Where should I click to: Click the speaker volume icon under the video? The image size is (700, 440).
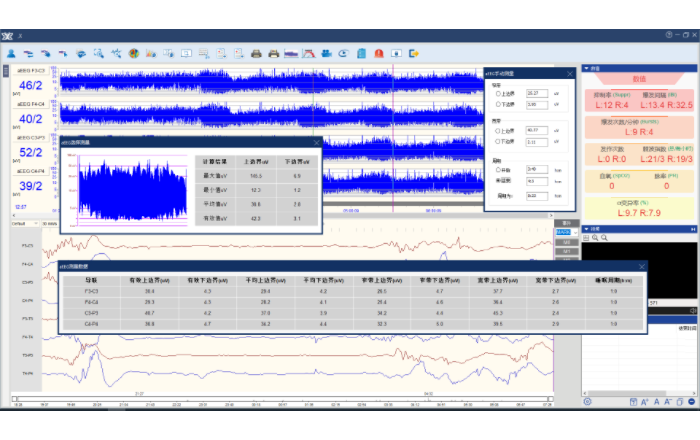click(x=692, y=311)
